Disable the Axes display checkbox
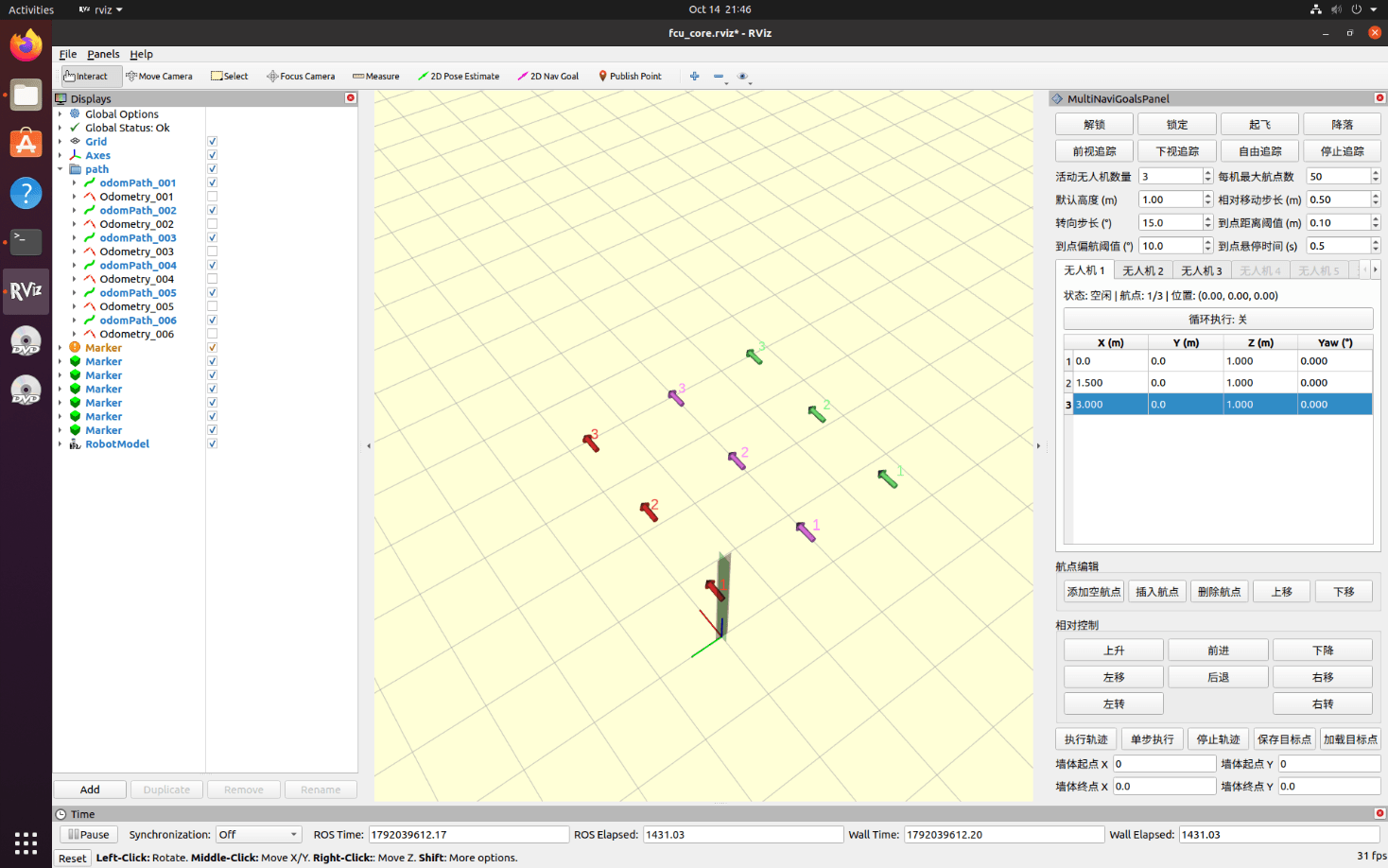1388x868 pixels. 213,155
